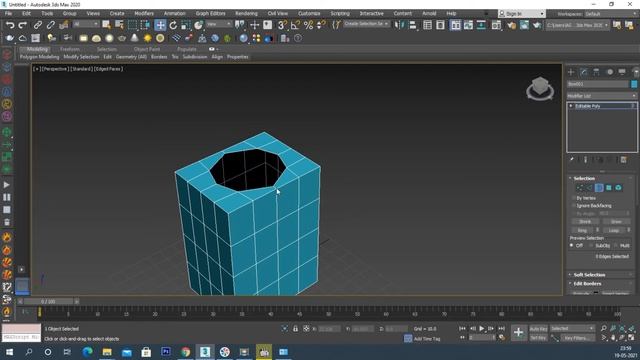Enable the 3D Snaps toggle icon
Screen dimensions: 640x360
pos(282,25)
